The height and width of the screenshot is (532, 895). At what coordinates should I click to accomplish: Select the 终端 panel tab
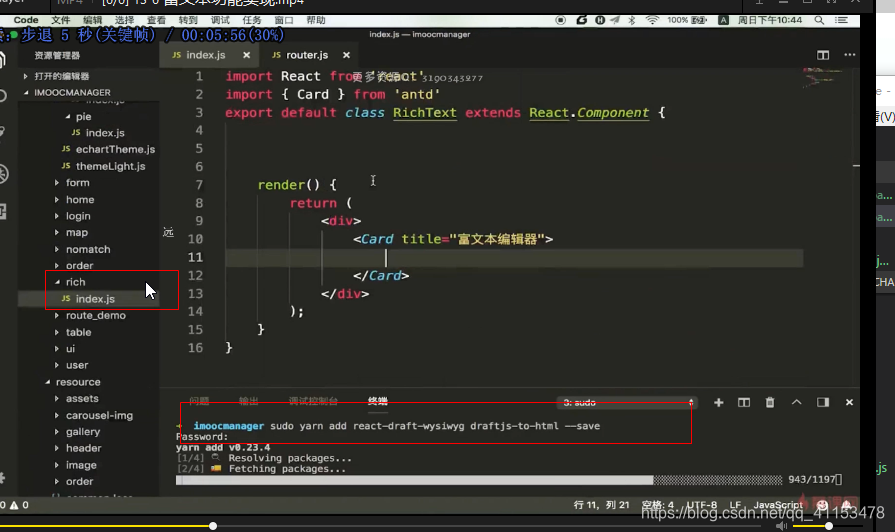tap(377, 401)
